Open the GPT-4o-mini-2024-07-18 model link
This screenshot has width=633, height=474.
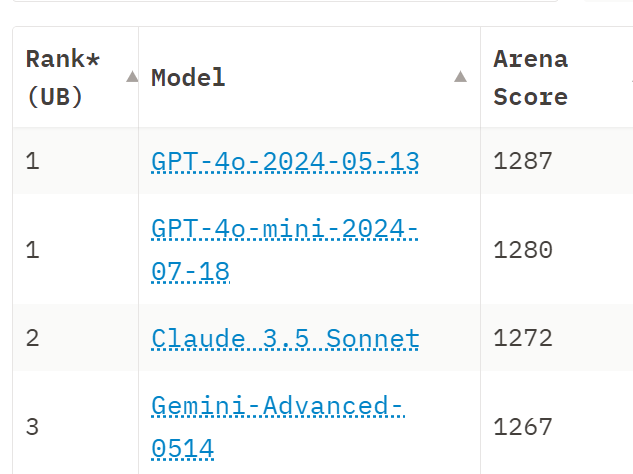[x=285, y=250]
